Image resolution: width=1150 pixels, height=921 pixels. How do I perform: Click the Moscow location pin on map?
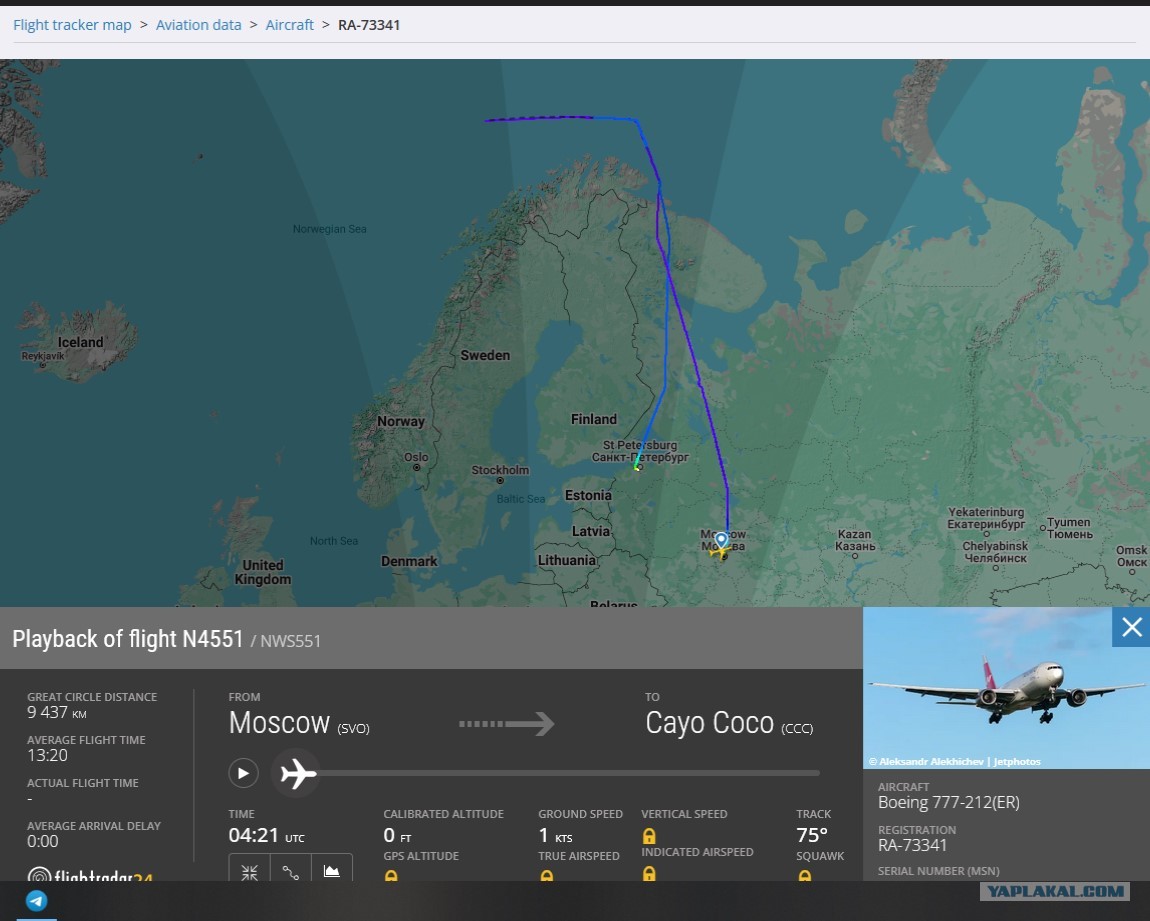coord(721,540)
